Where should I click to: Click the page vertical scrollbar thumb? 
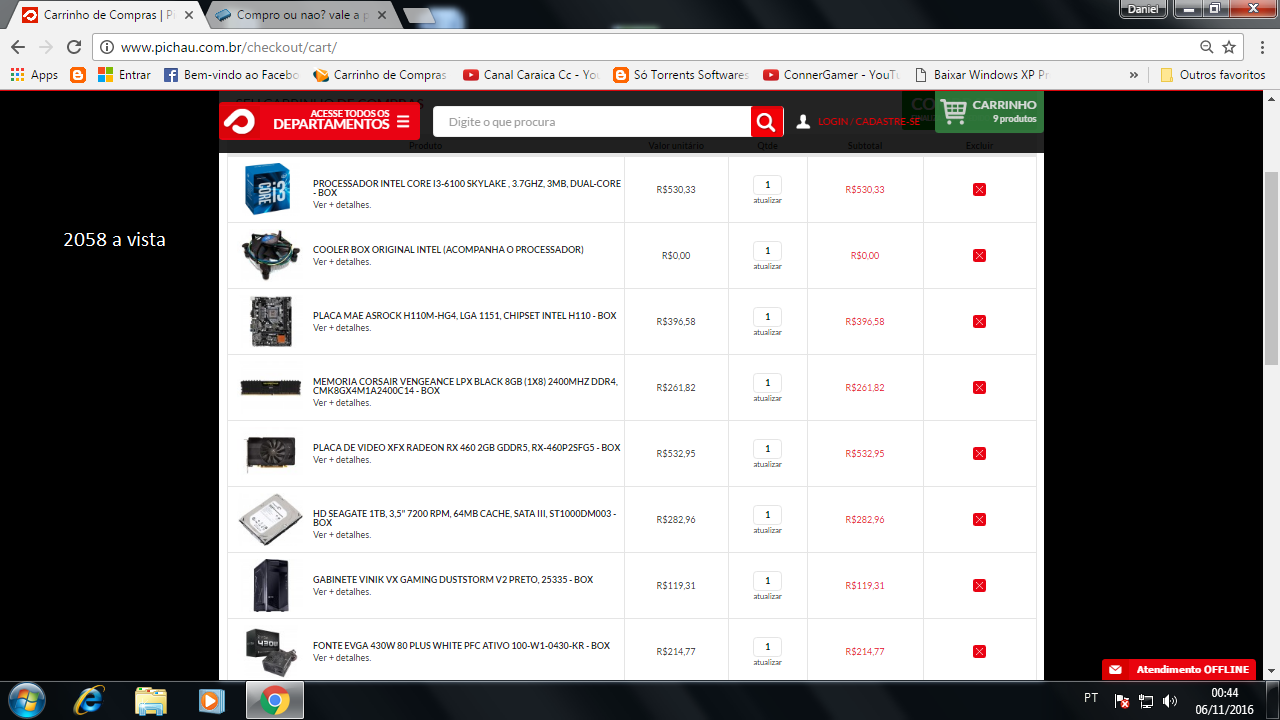1271,267
